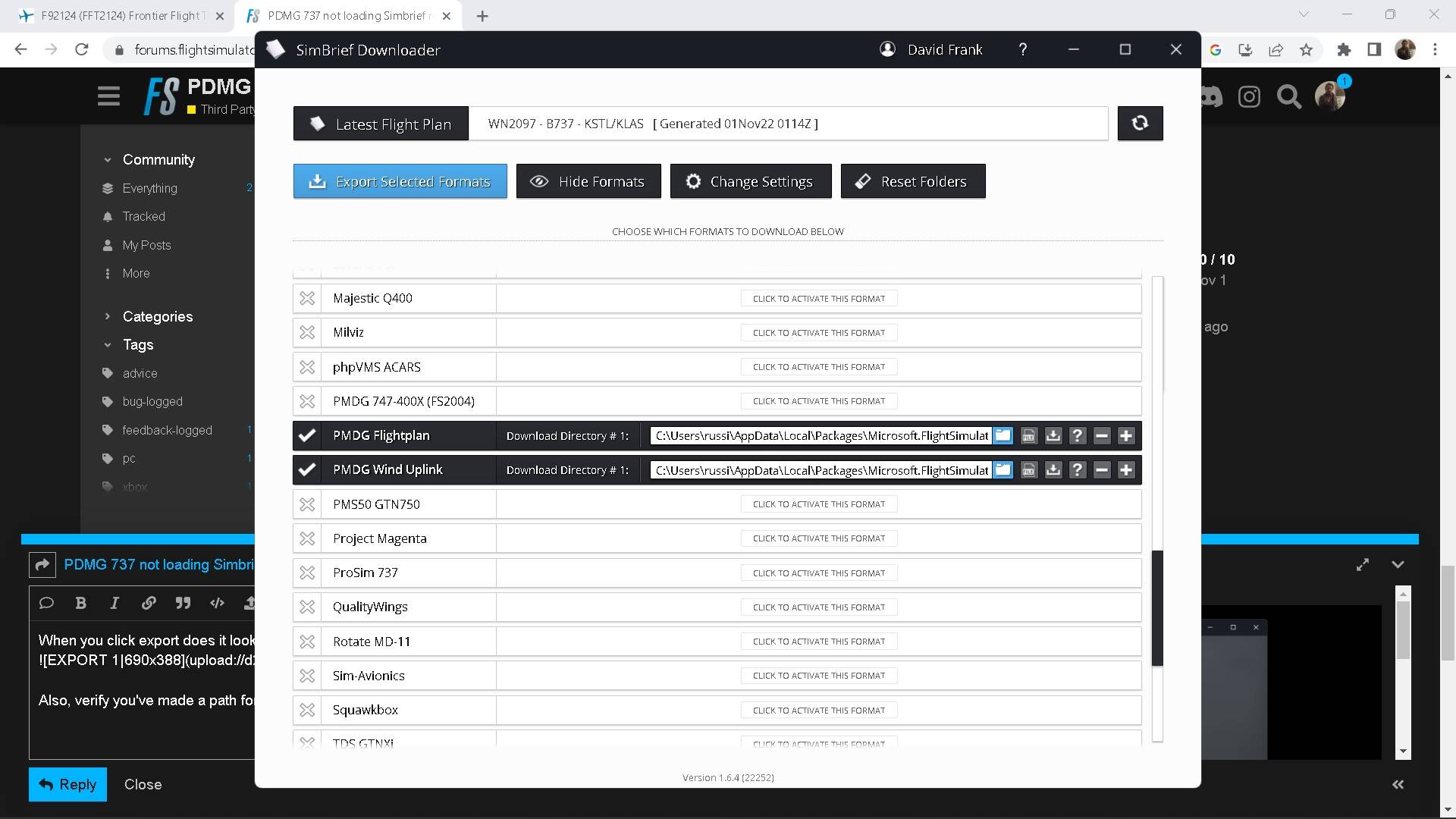1456x819 pixels.
Task: Click David Frank user account icon
Action: 887,49
